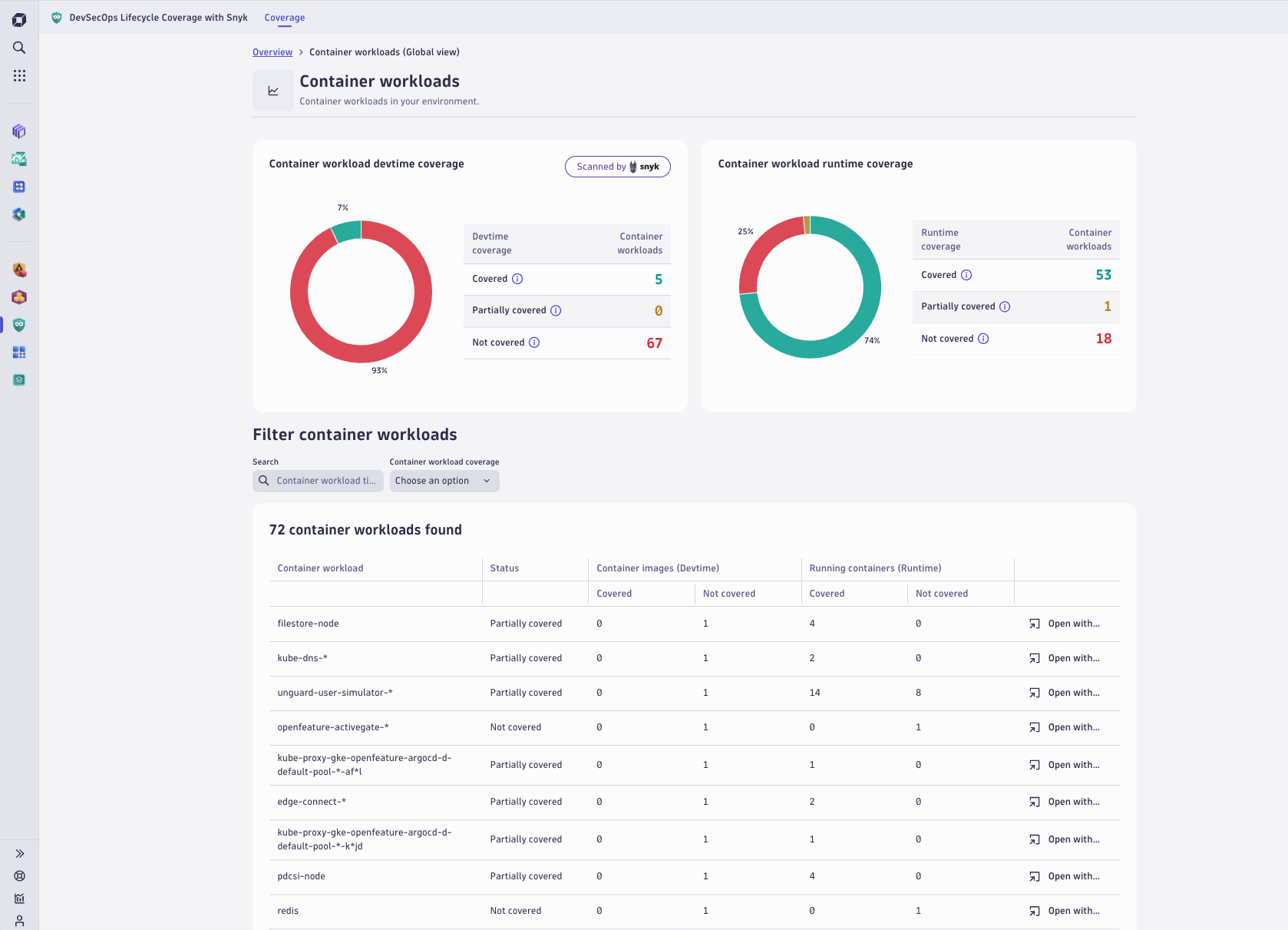Show info for devtime Partially covered
Screen dimensions: 1288x930
(x=556, y=310)
